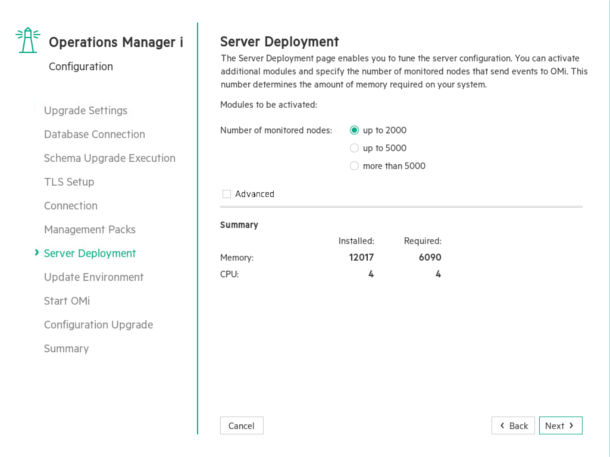
Task: Jump to the TLS Setup step
Action: point(69,182)
